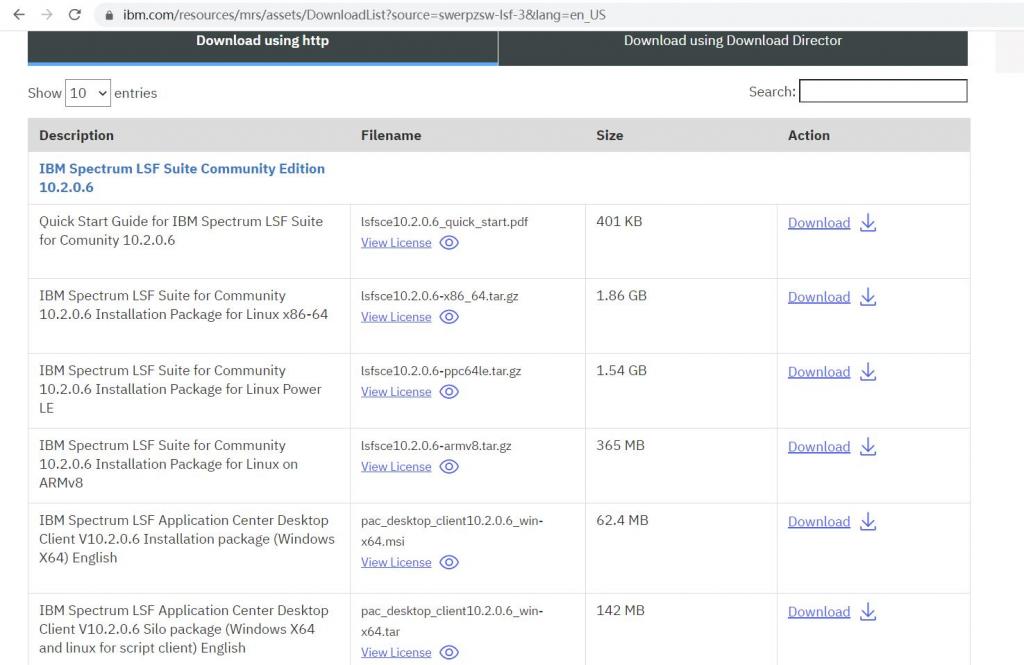Click eye icon for armv8.tar.gz license

(449, 466)
